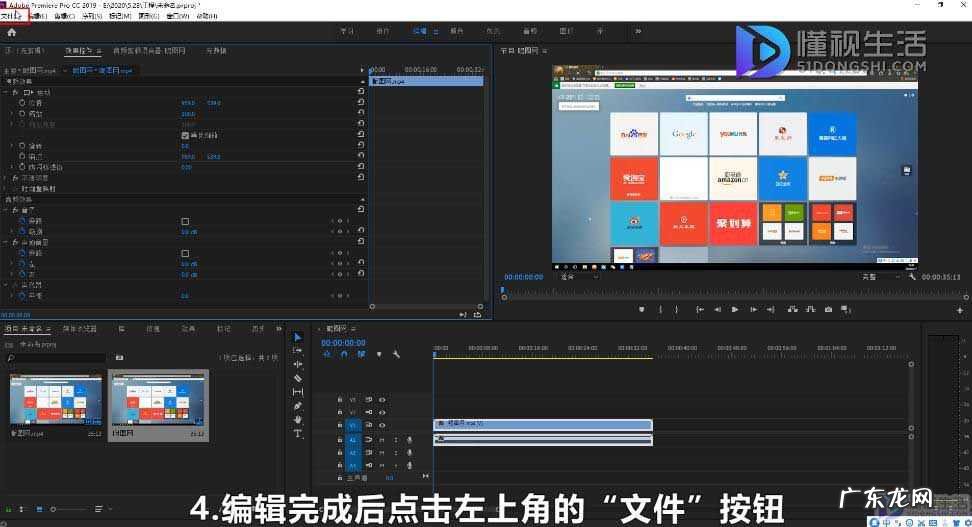Toggle Position stopwatch animation
Viewport: 972px width, 527px height.
tap(22, 103)
